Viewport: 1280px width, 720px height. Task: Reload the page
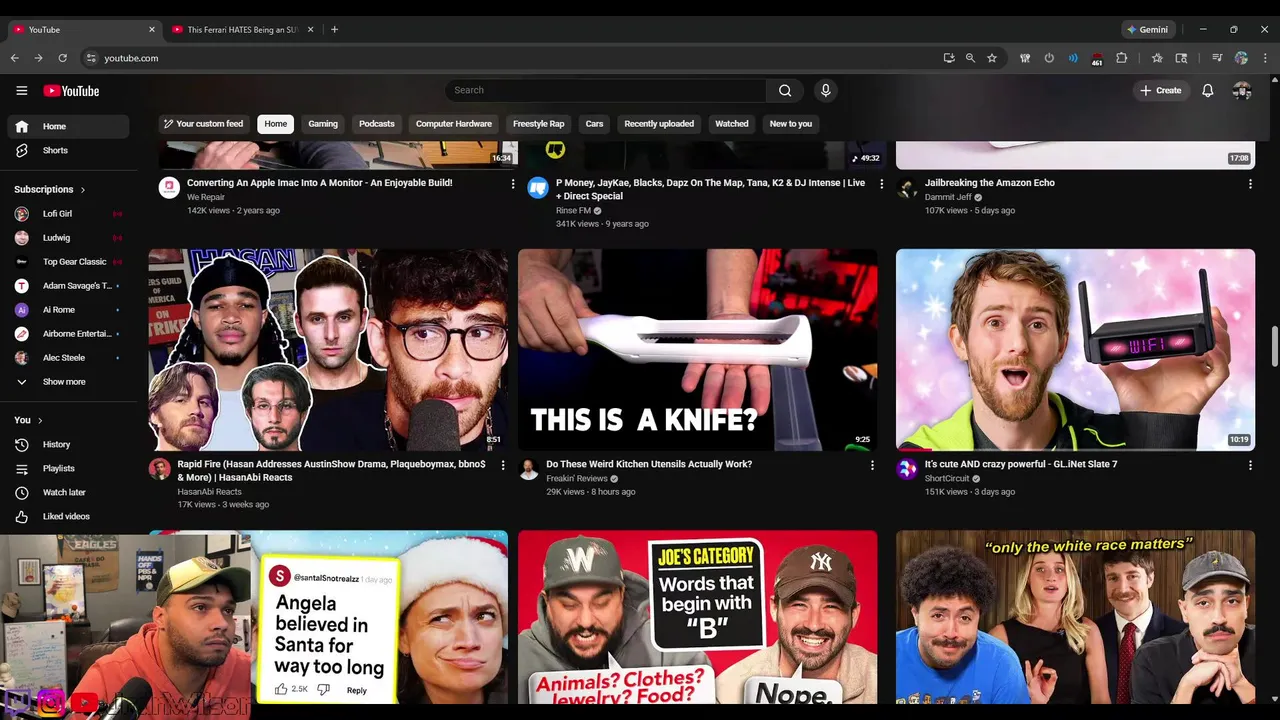coord(63,58)
